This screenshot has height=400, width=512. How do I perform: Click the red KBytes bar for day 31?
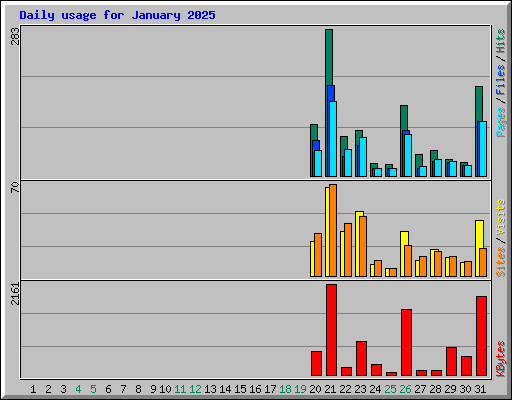(x=481, y=336)
